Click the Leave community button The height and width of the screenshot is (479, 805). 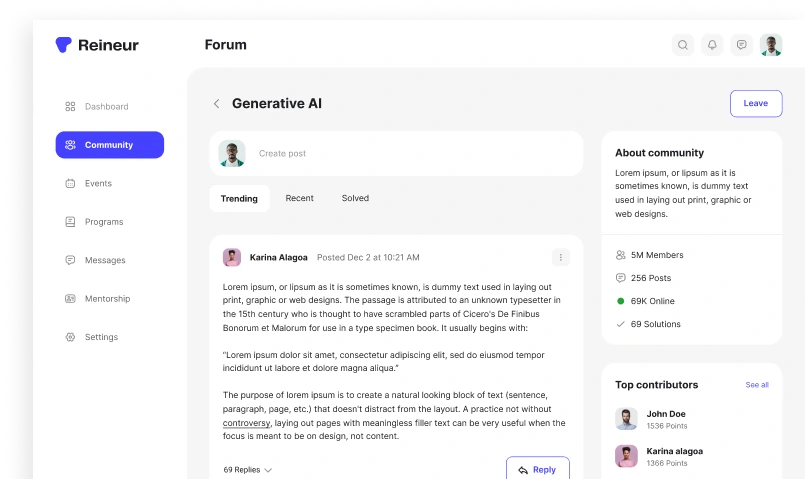pos(755,104)
